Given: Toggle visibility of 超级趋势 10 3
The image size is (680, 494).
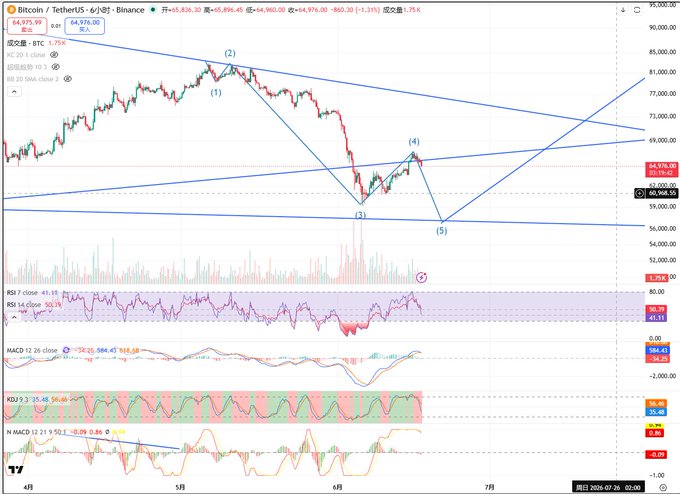Looking at the screenshot, I should (56, 67).
